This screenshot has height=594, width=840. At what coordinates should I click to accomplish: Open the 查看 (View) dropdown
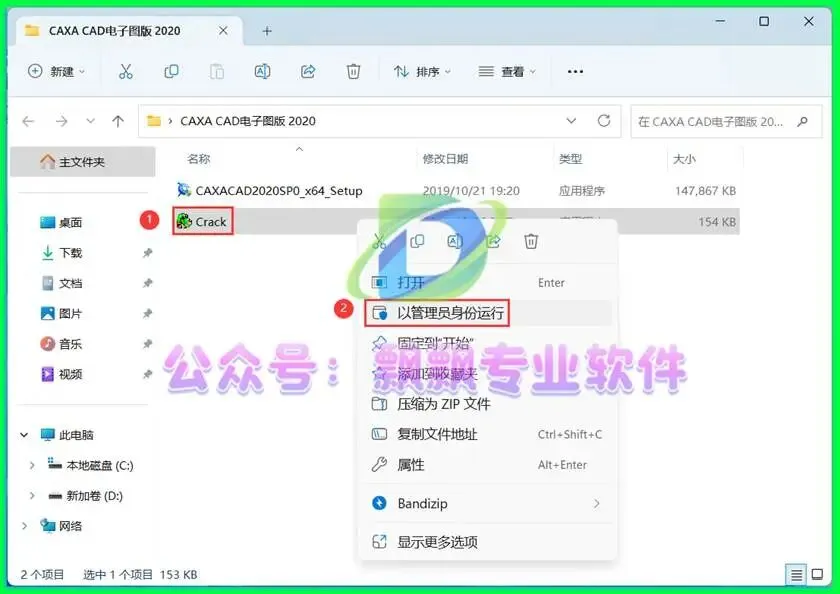click(x=507, y=71)
